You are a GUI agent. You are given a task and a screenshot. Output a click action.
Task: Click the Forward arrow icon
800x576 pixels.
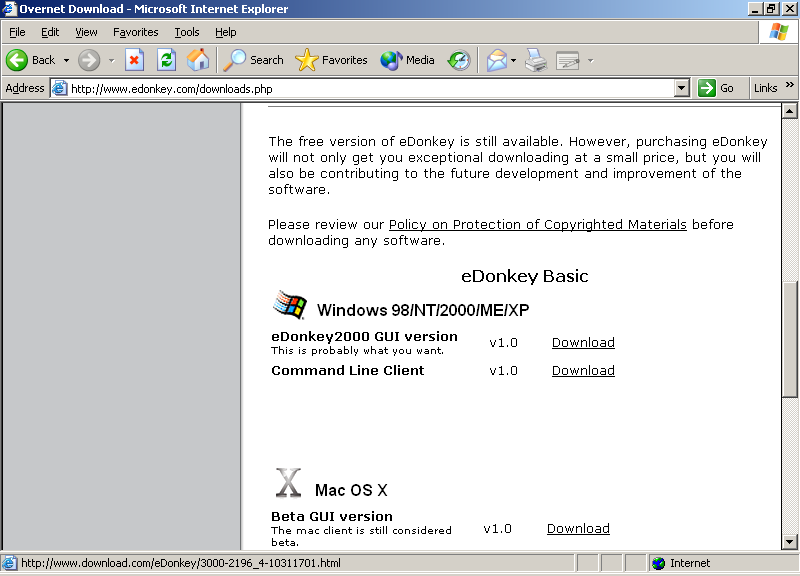(89, 60)
